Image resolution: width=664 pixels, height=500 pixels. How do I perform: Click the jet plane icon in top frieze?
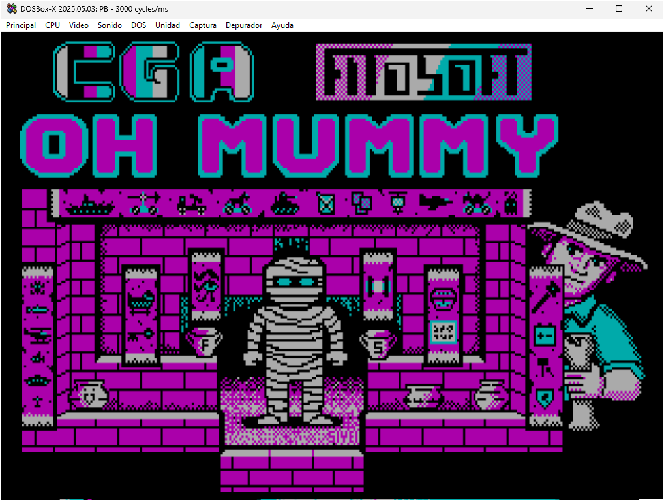[435, 202]
